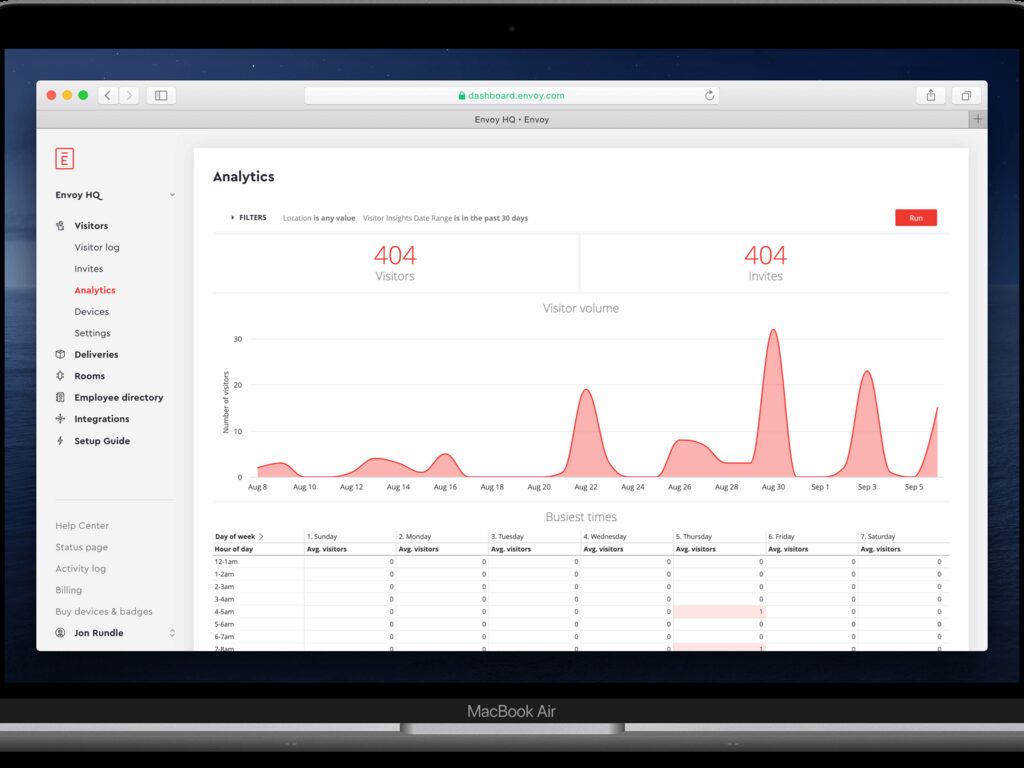The width and height of the screenshot is (1024, 768).
Task: Click the Rooms icon in sidebar
Action: [60, 376]
